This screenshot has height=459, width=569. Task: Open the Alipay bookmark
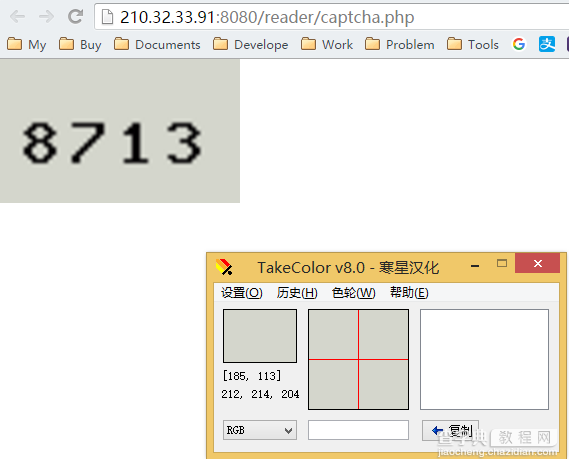point(547,44)
